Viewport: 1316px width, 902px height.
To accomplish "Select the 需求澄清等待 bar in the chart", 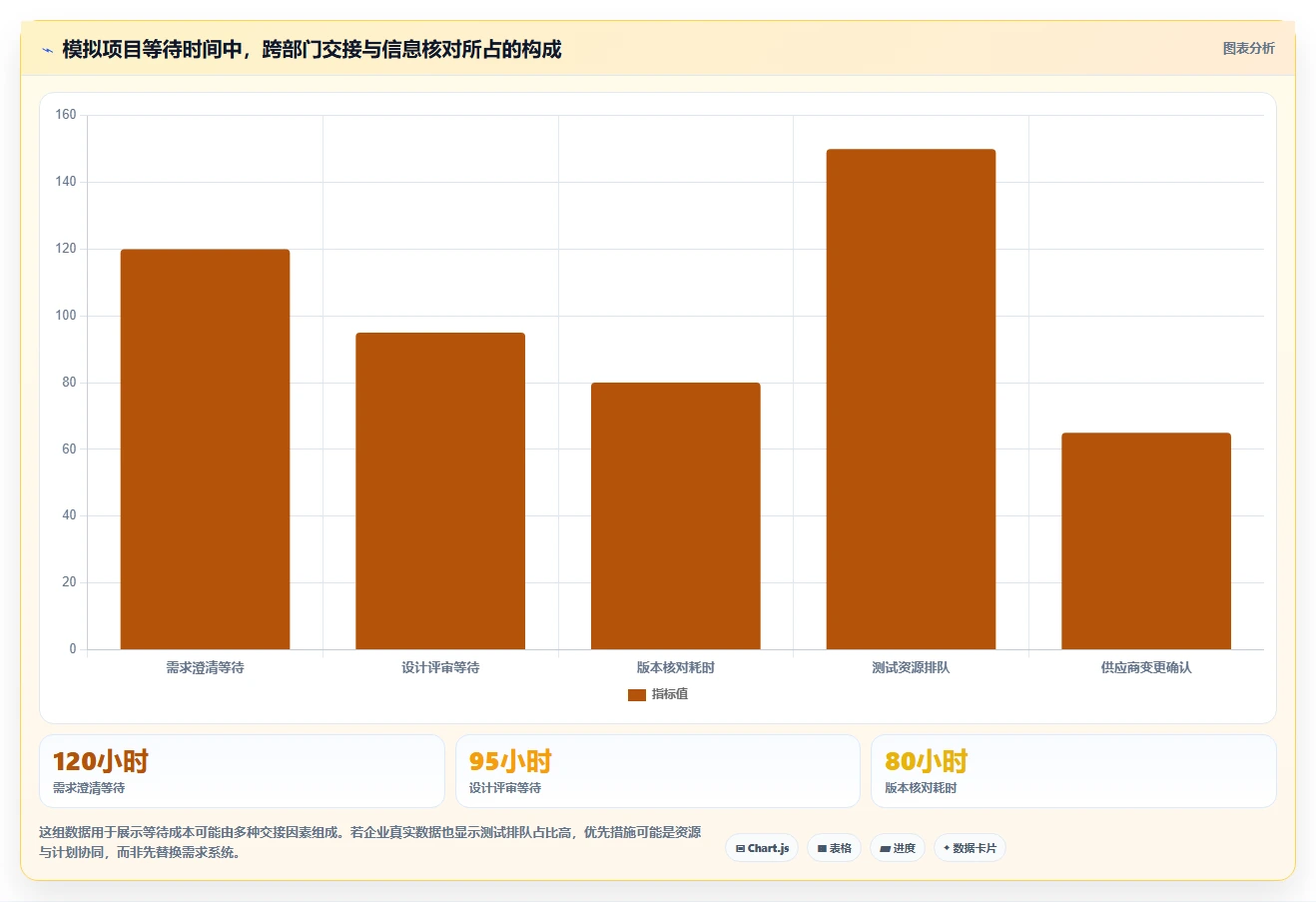I will click(205, 450).
